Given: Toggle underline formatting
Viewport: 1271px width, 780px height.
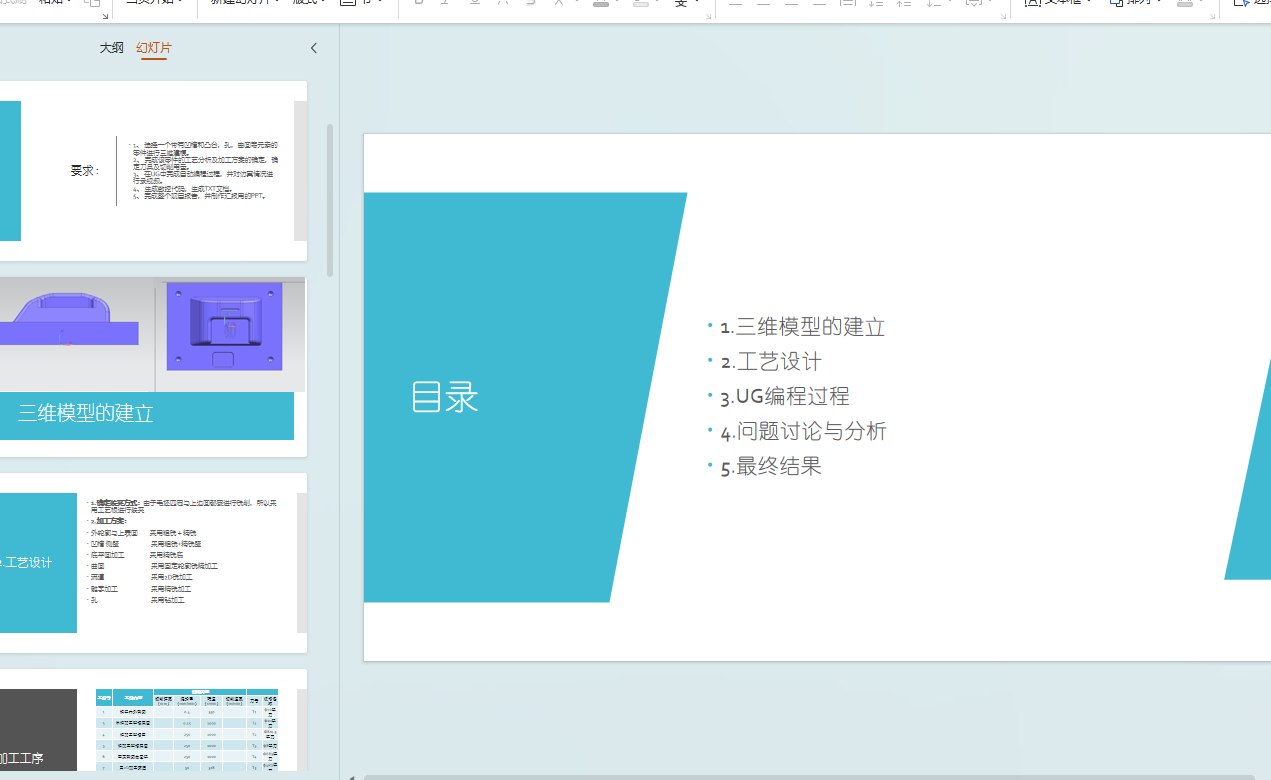Looking at the screenshot, I should (x=475, y=4).
